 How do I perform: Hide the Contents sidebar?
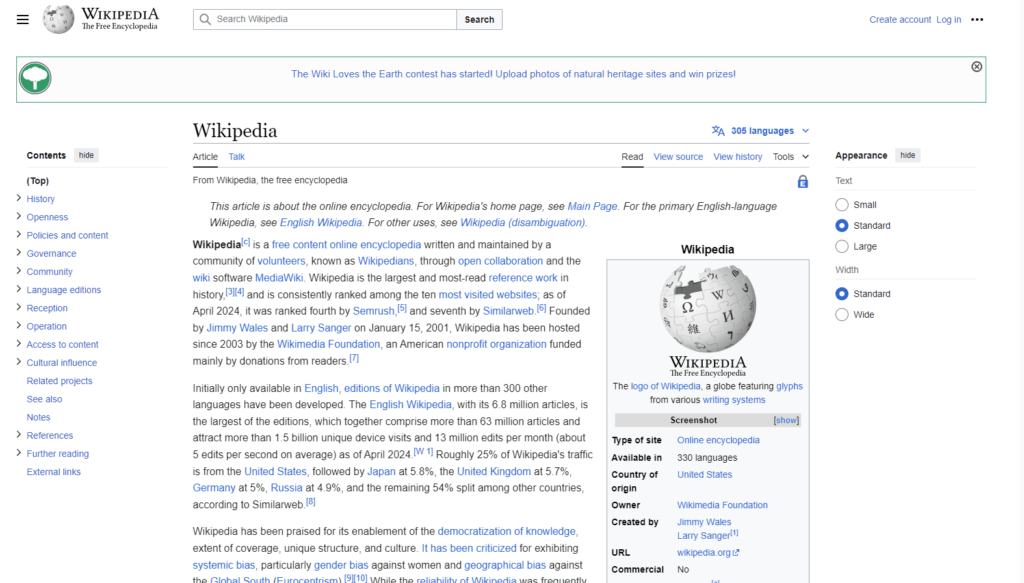[86, 155]
